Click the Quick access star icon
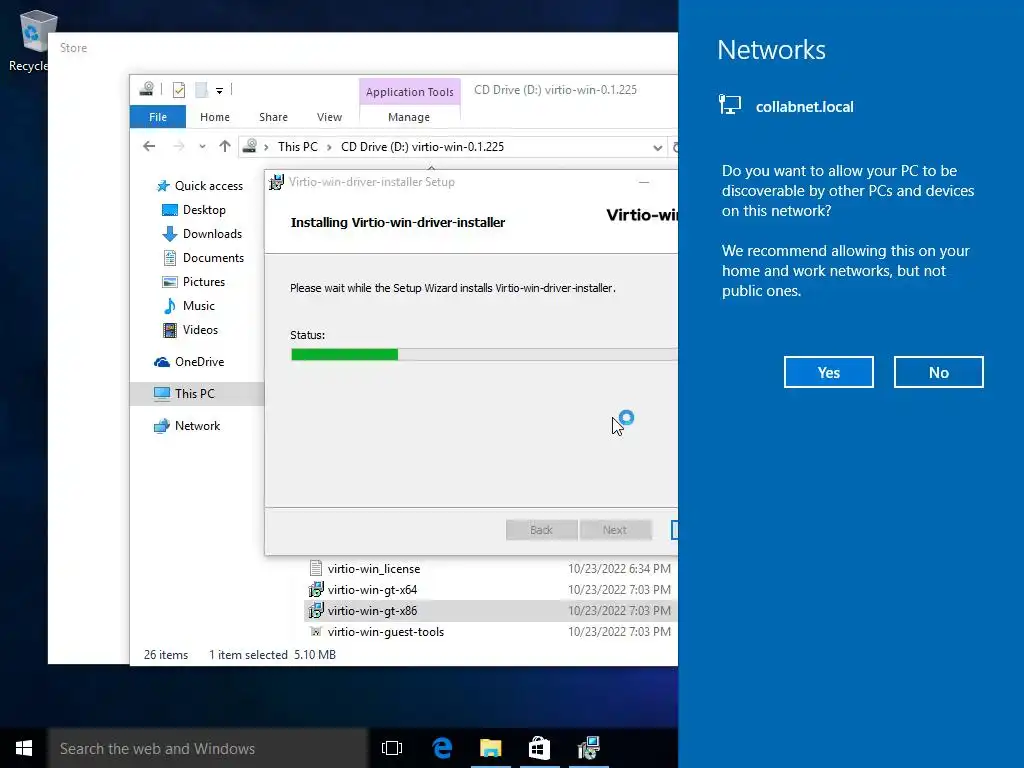Viewport: 1024px width, 768px height. point(163,186)
